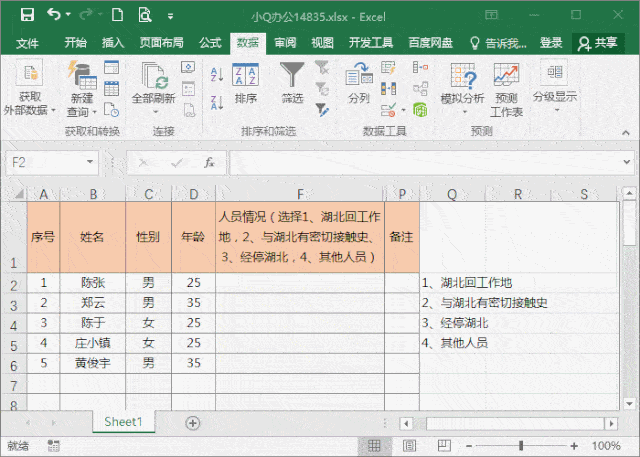Switch to Page Layout view
The width and height of the screenshot is (640, 457).
[x=409, y=446]
